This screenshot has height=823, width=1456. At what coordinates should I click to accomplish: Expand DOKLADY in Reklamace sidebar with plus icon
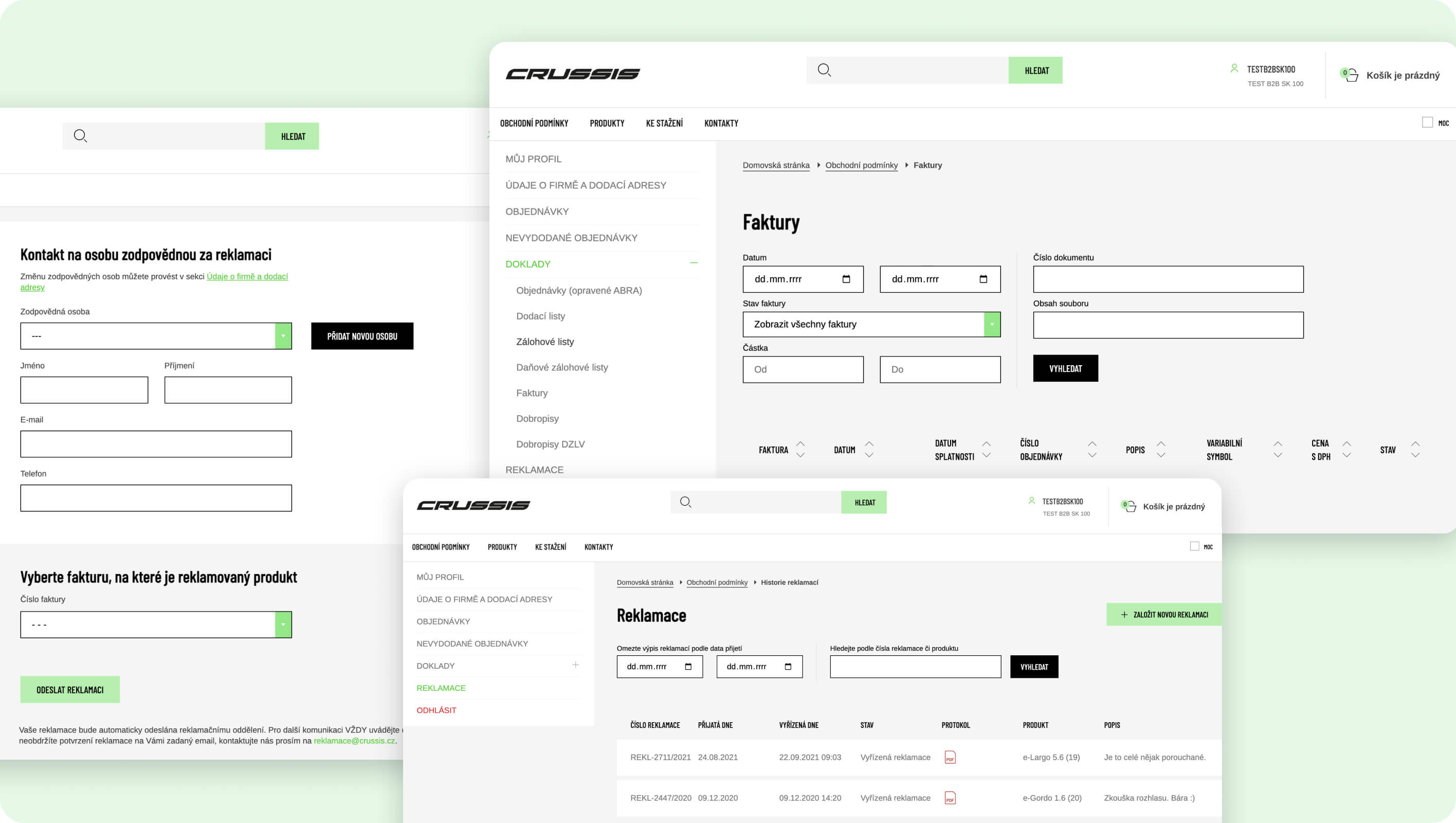coord(575,665)
